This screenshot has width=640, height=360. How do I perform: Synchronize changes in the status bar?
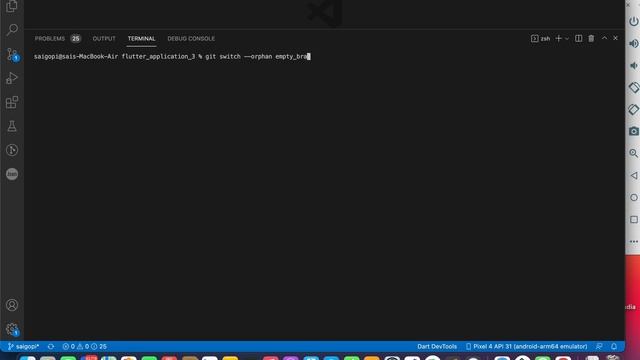tap(51, 346)
